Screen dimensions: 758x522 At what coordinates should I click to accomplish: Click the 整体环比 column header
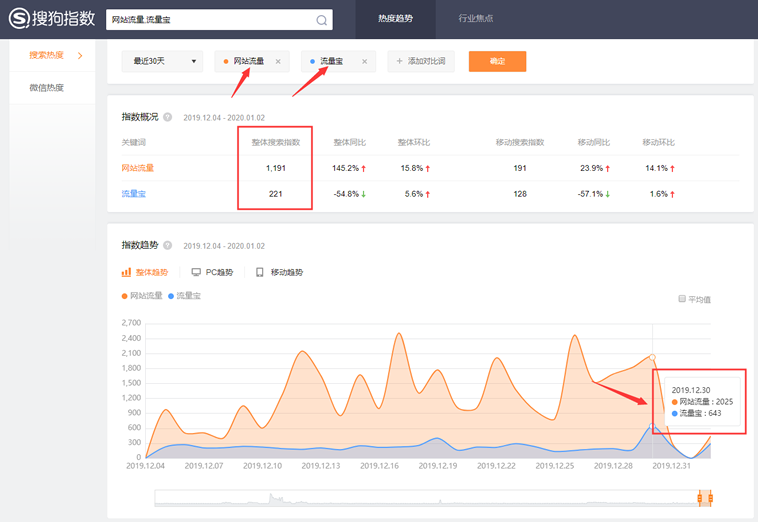point(414,142)
